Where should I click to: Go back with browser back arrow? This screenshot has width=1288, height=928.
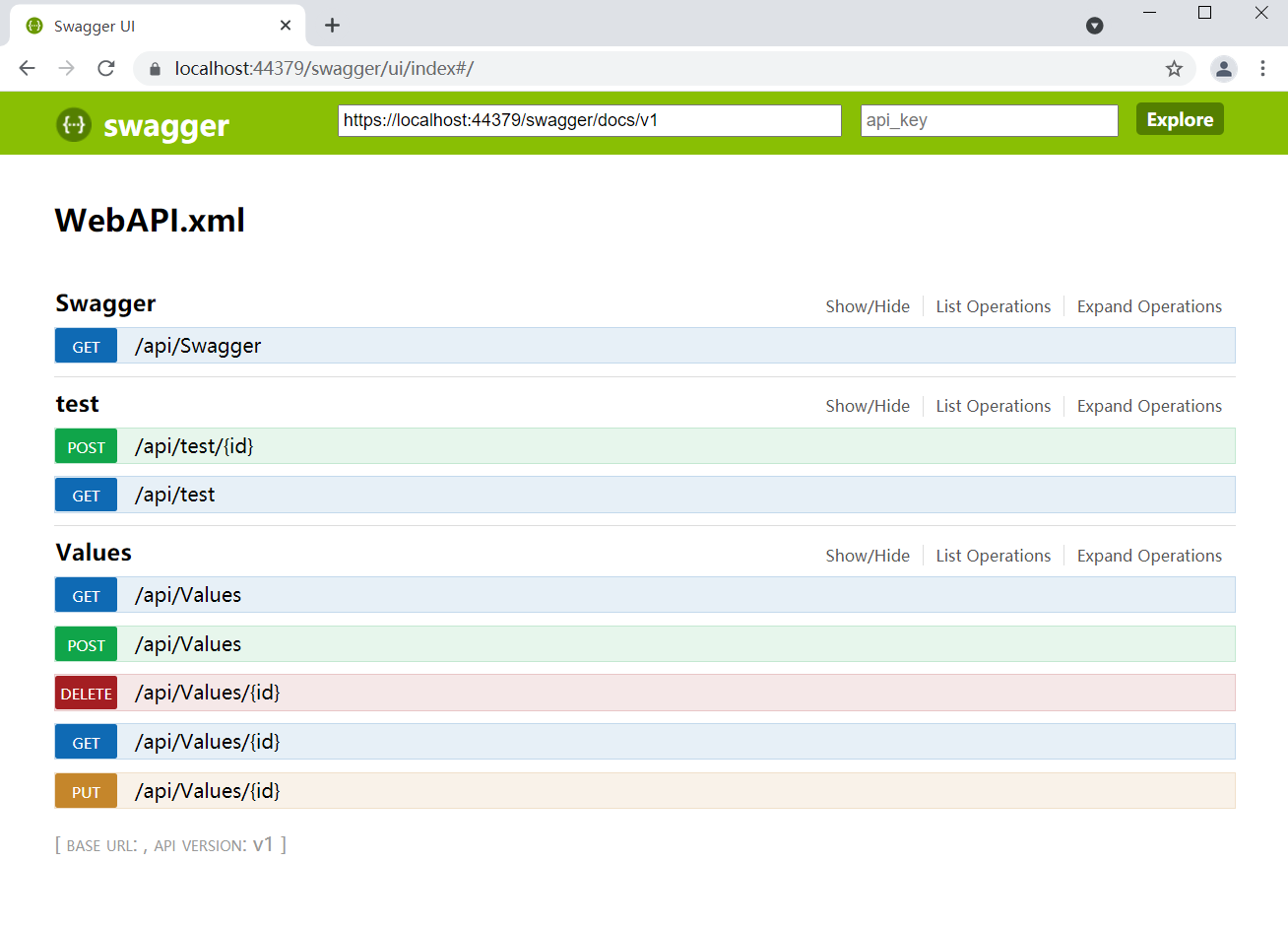[27, 68]
